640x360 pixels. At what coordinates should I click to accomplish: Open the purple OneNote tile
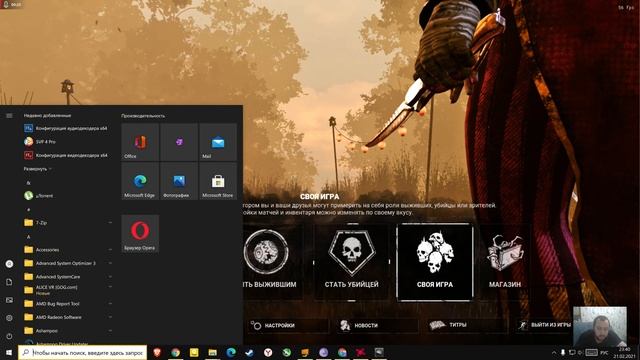pos(179,142)
